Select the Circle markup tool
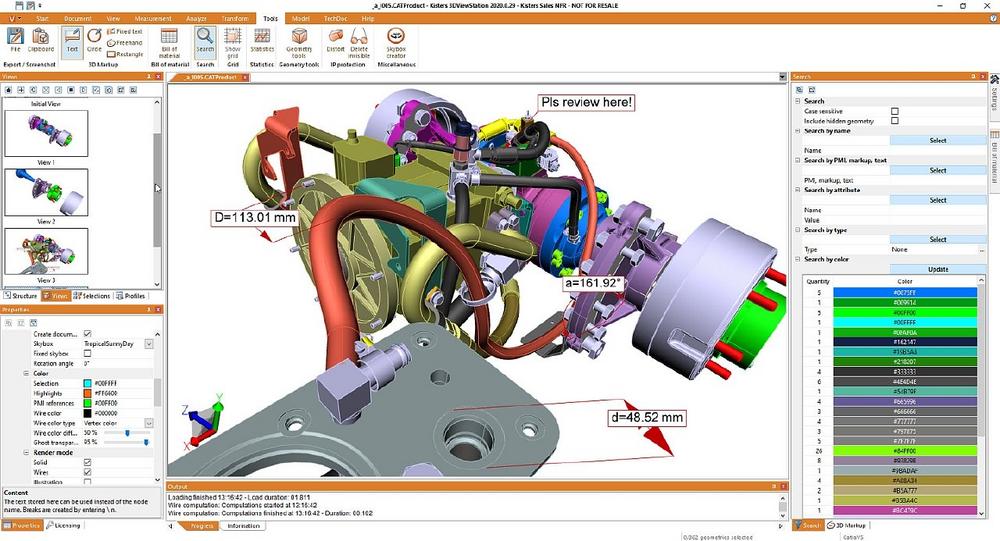Screen dimensions: 1000x541 coord(94,40)
